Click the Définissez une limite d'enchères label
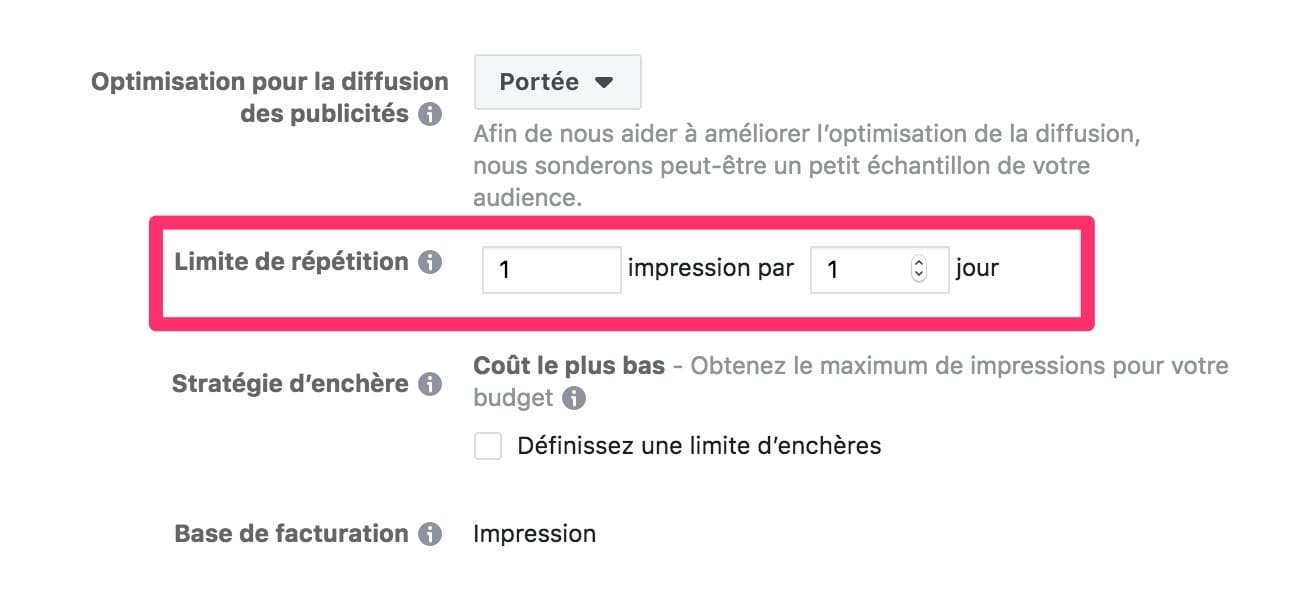The width and height of the screenshot is (1310, 592). click(x=699, y=445)
